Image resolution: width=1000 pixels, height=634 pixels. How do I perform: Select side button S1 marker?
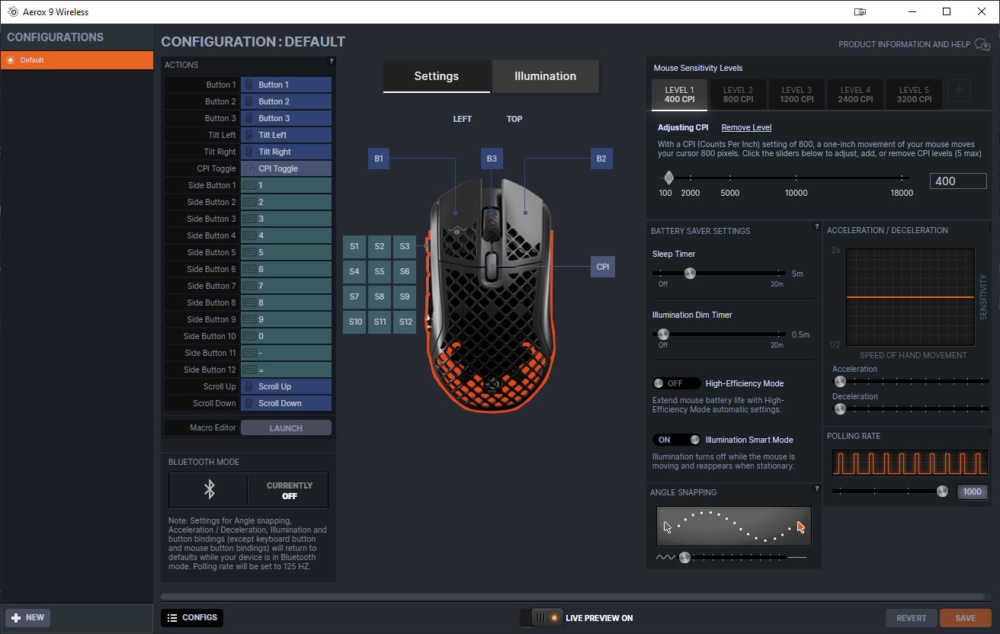pyautogui.click(x=354, y=246)
